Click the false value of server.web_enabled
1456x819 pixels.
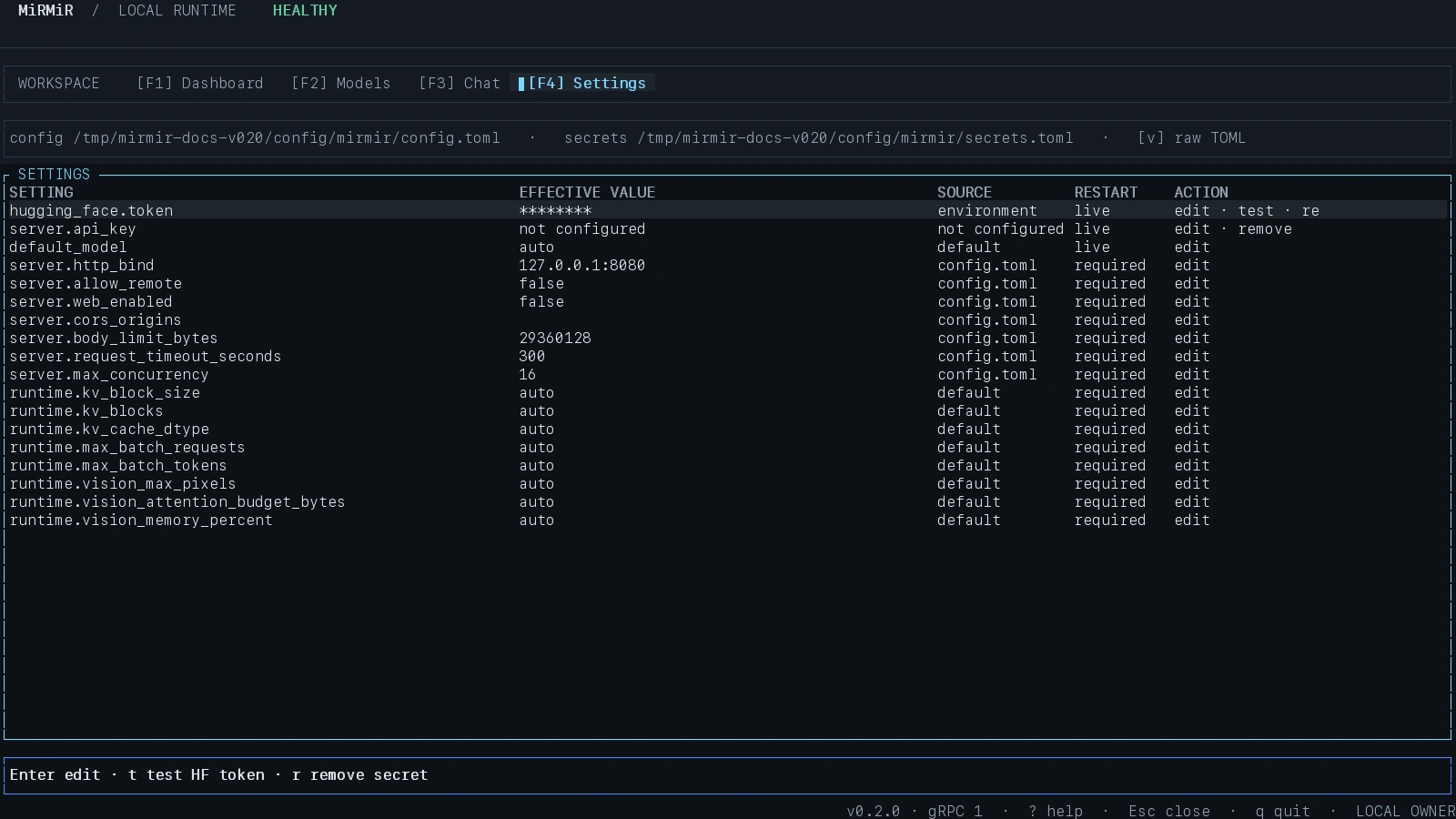point(541,301)
